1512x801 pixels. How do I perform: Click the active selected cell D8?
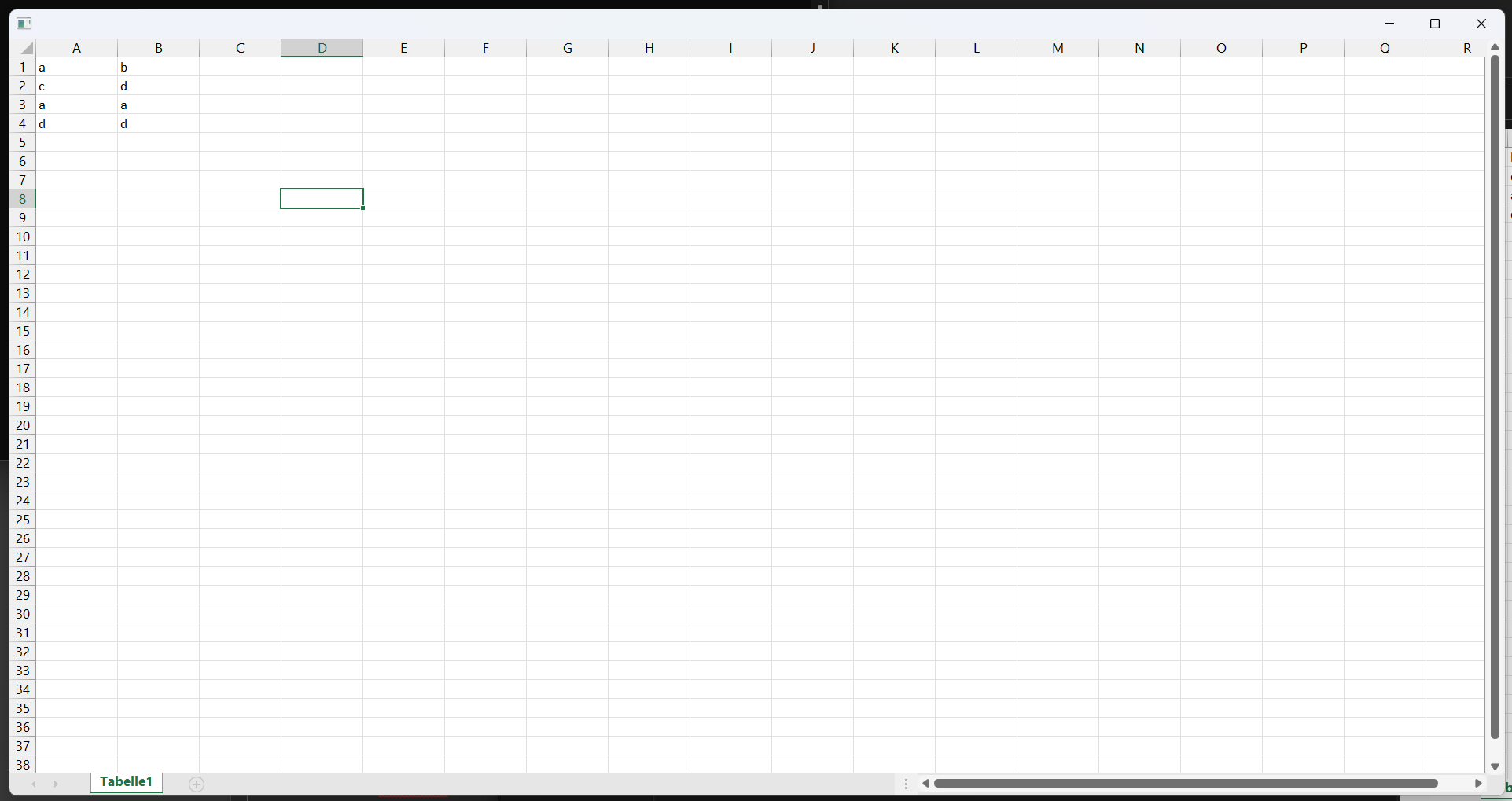pos(322,199)
